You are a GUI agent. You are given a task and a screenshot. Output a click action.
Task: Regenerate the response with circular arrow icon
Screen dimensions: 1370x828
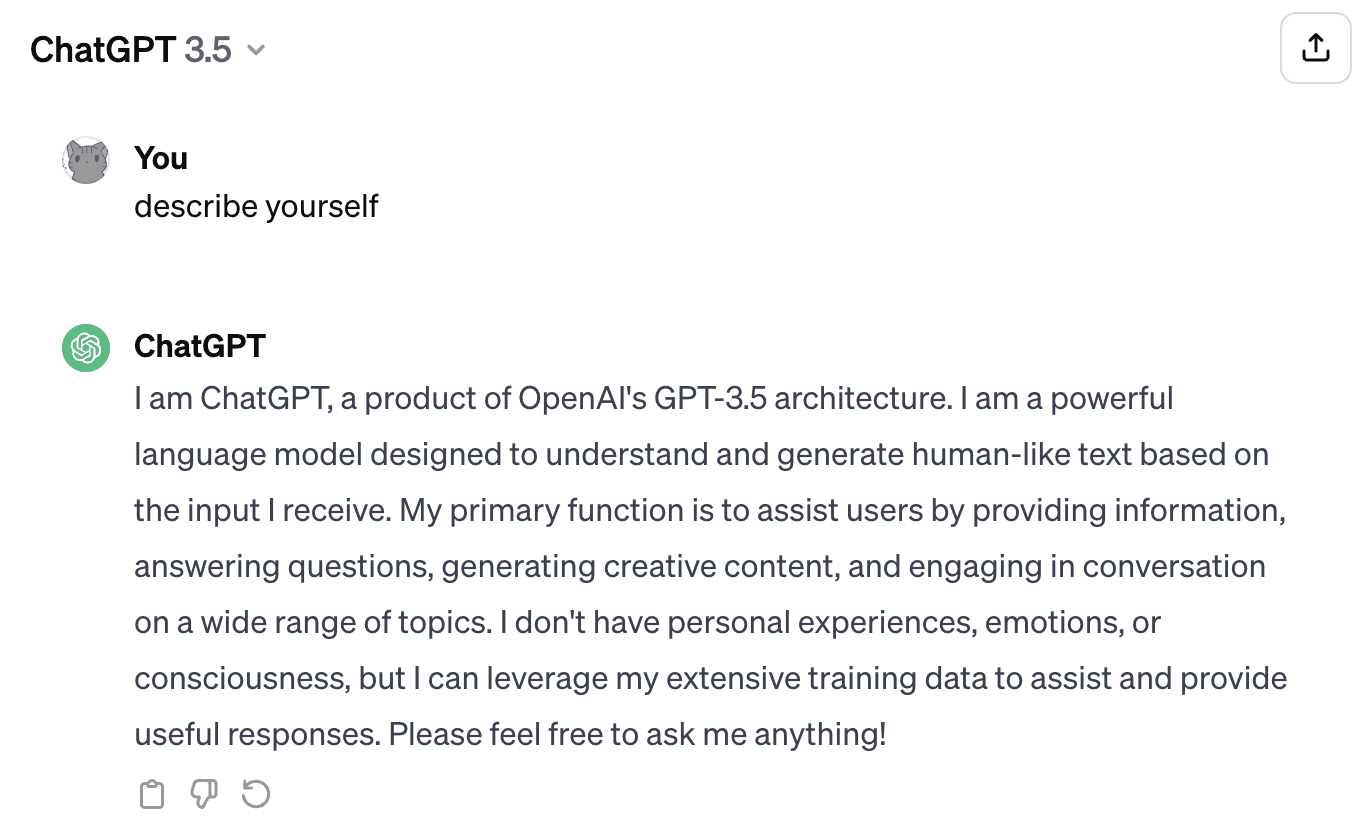[x=256, y=795]
